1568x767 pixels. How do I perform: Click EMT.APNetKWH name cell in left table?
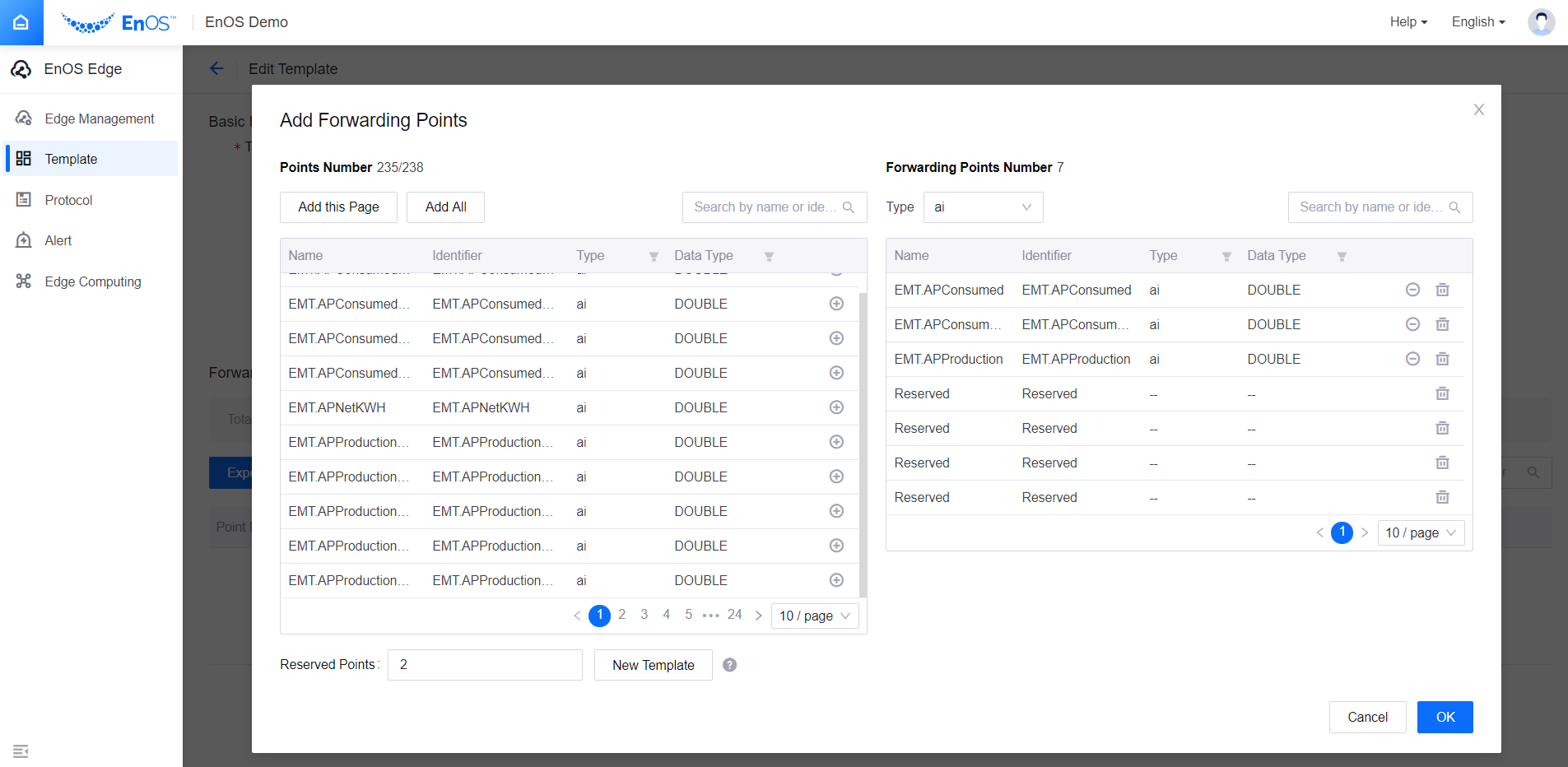point(337,407)
